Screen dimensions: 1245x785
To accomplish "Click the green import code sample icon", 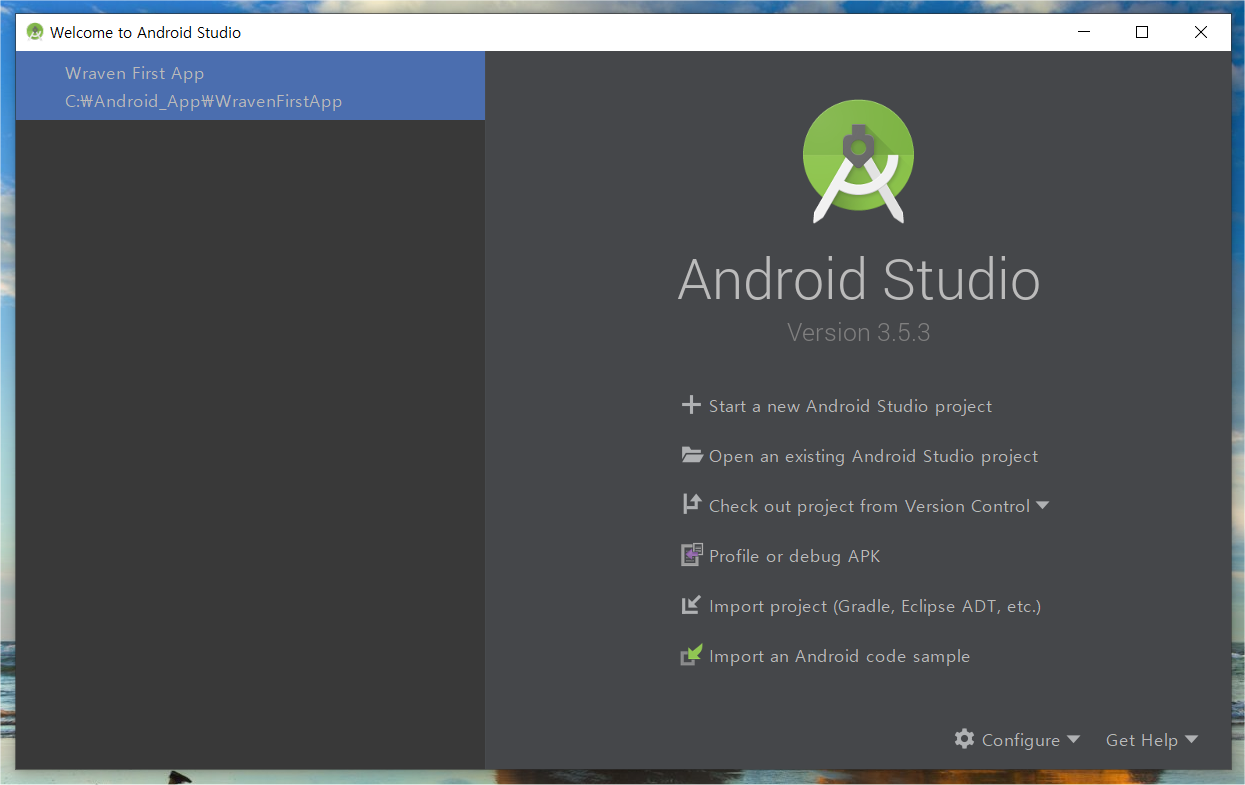I will click(x=692, y=655).
